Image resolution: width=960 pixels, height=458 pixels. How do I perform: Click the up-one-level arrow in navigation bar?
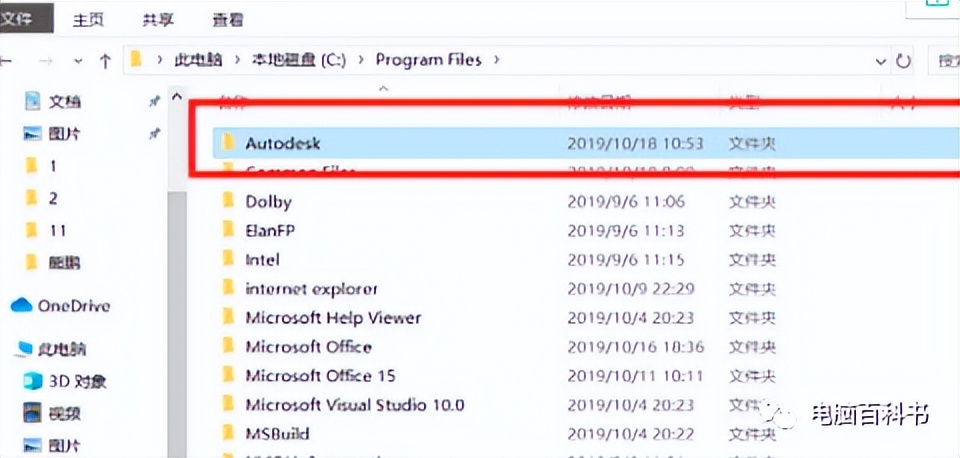pos(105,61)
